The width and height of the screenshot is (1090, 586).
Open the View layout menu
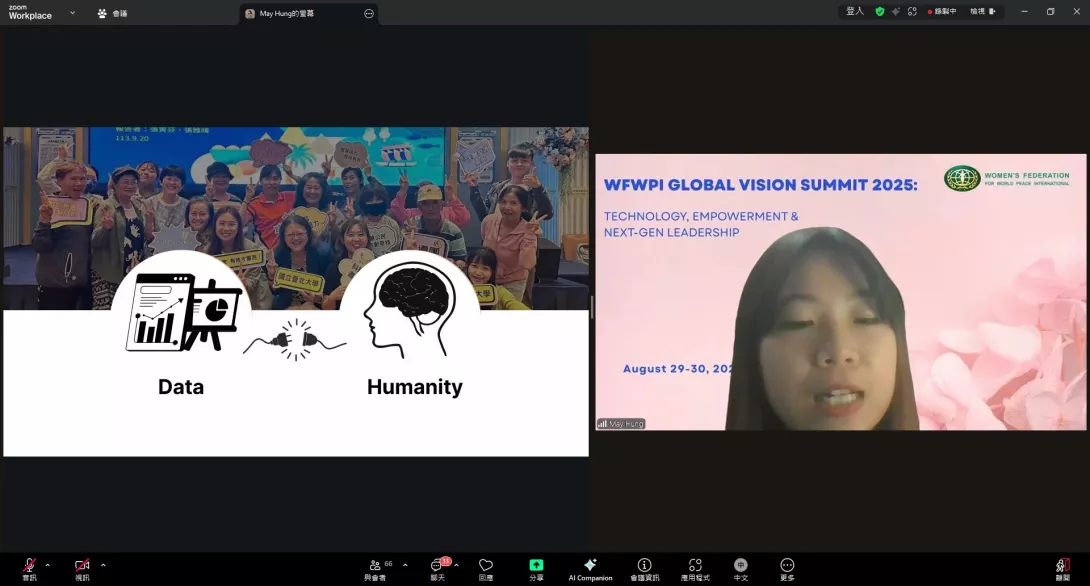(983, 11)
